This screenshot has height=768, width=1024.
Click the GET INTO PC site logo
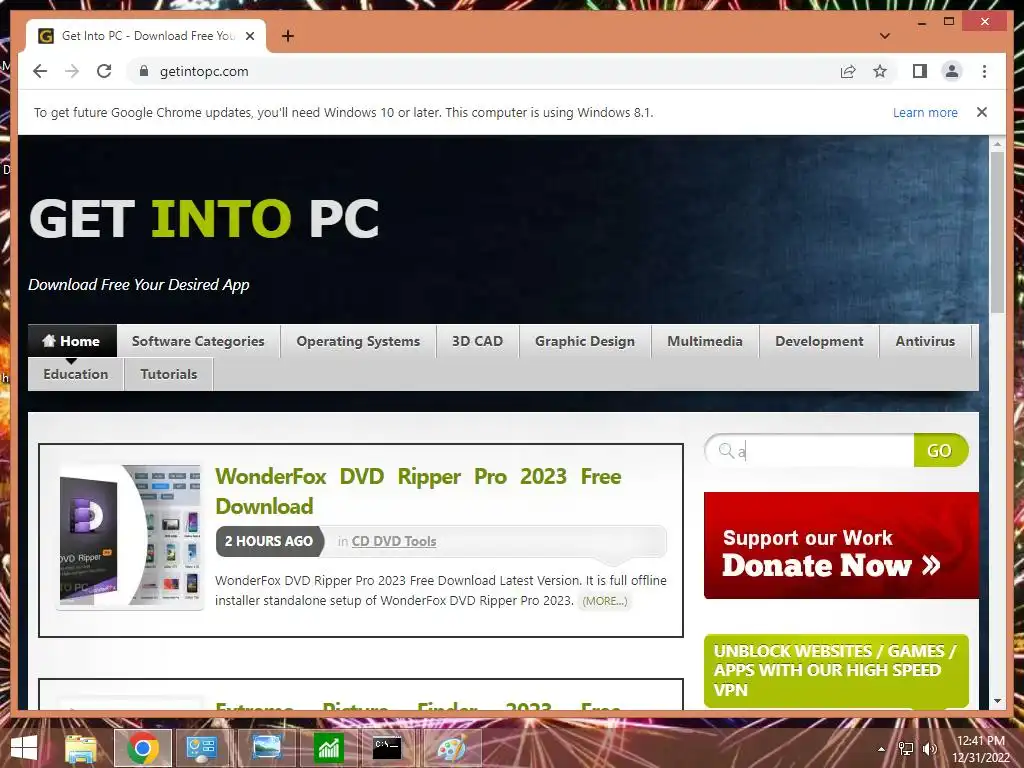coord(204,219)
